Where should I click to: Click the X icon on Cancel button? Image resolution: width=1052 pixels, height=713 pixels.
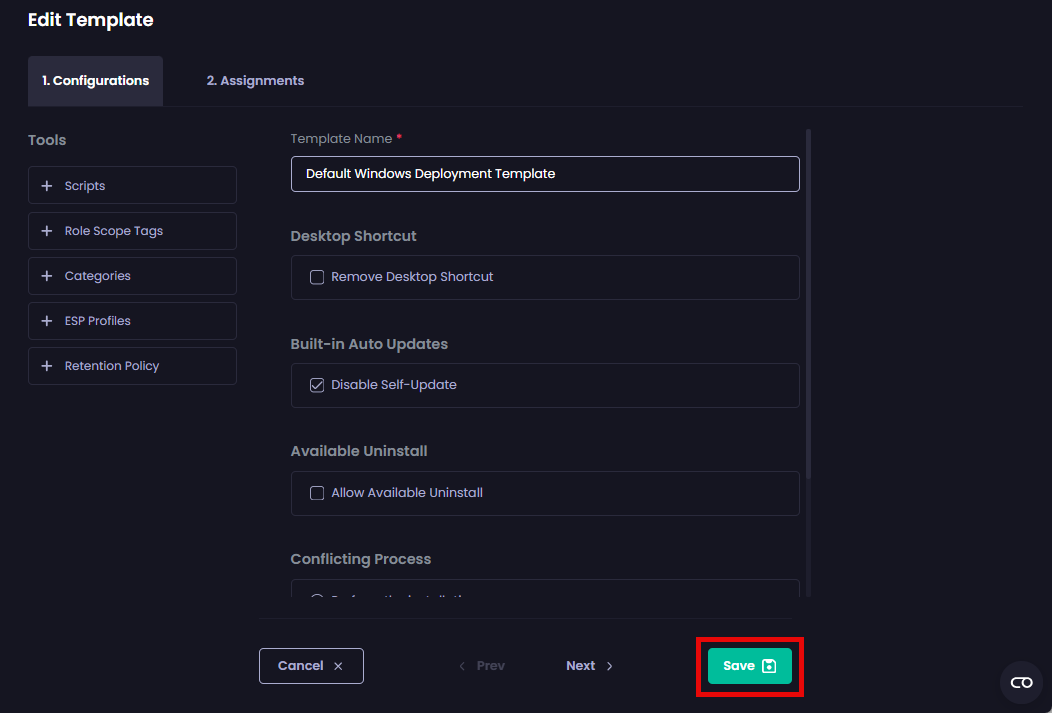click(338, 666)
